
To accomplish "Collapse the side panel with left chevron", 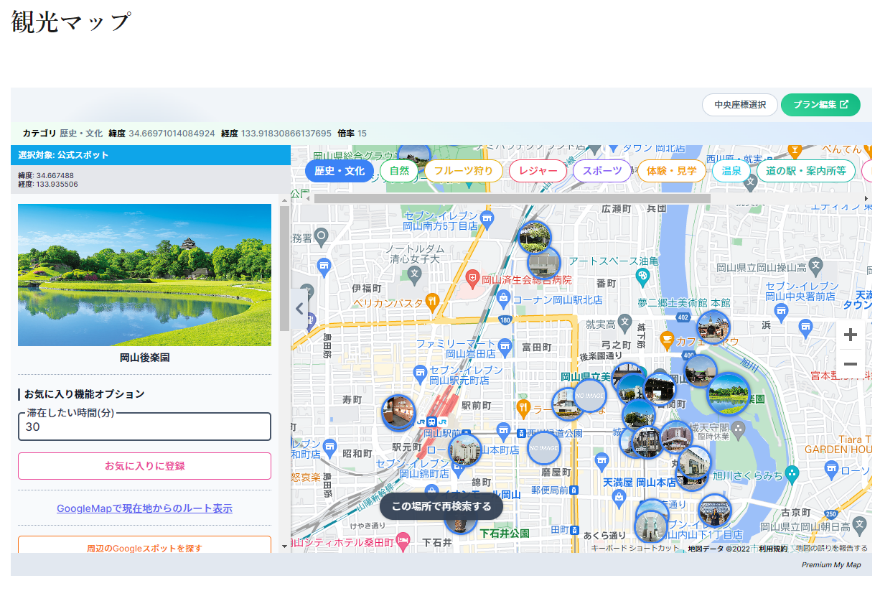I will [x=300, y=308].
